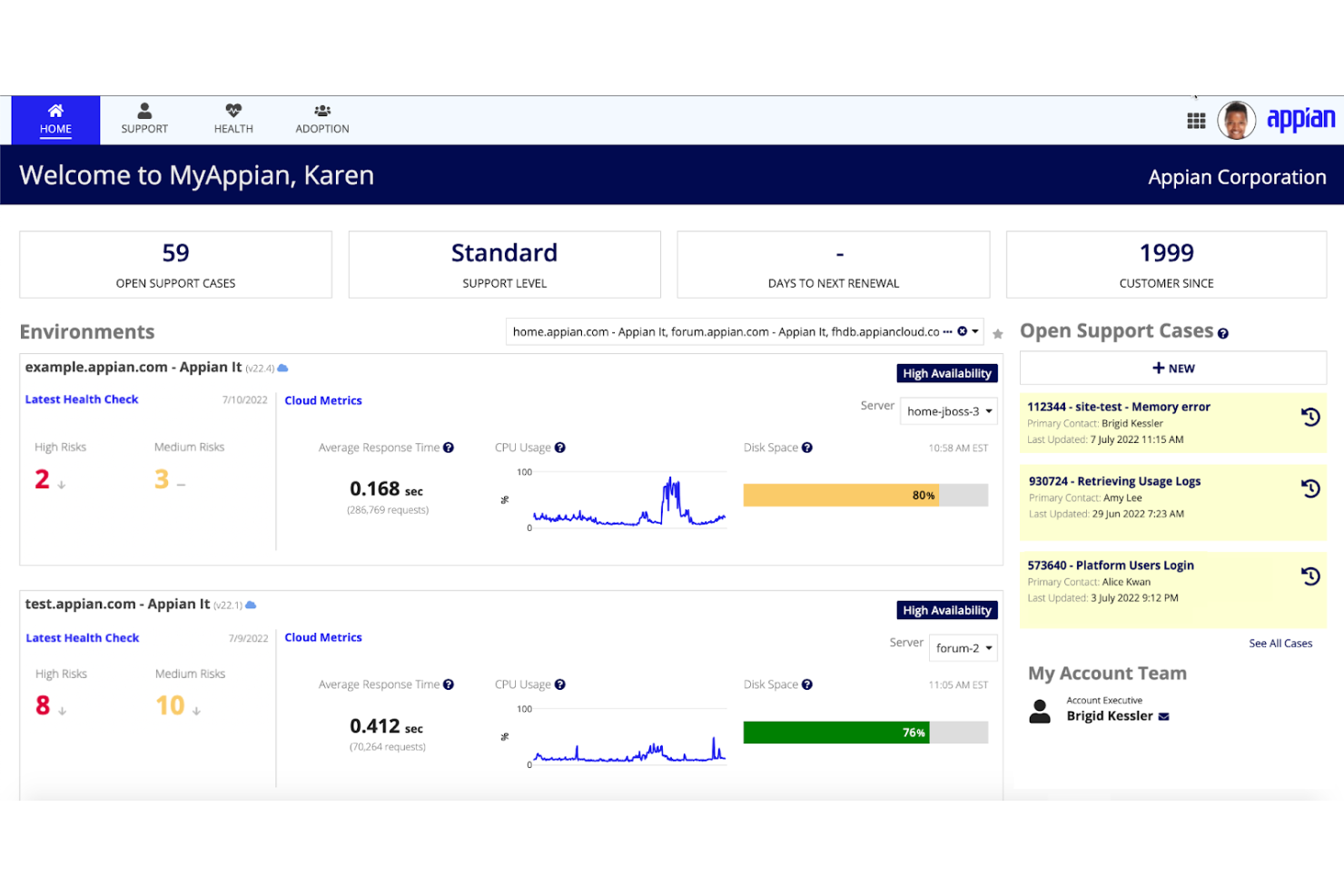
Task: Click the high risks count 2
Action: click(42, 479)
